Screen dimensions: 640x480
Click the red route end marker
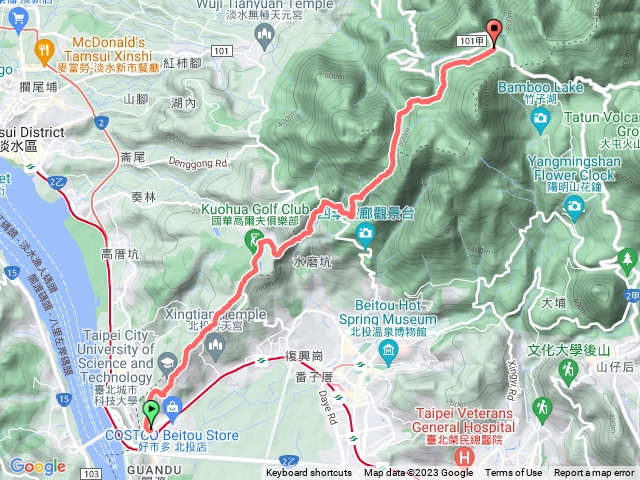[x=494, y=33]
